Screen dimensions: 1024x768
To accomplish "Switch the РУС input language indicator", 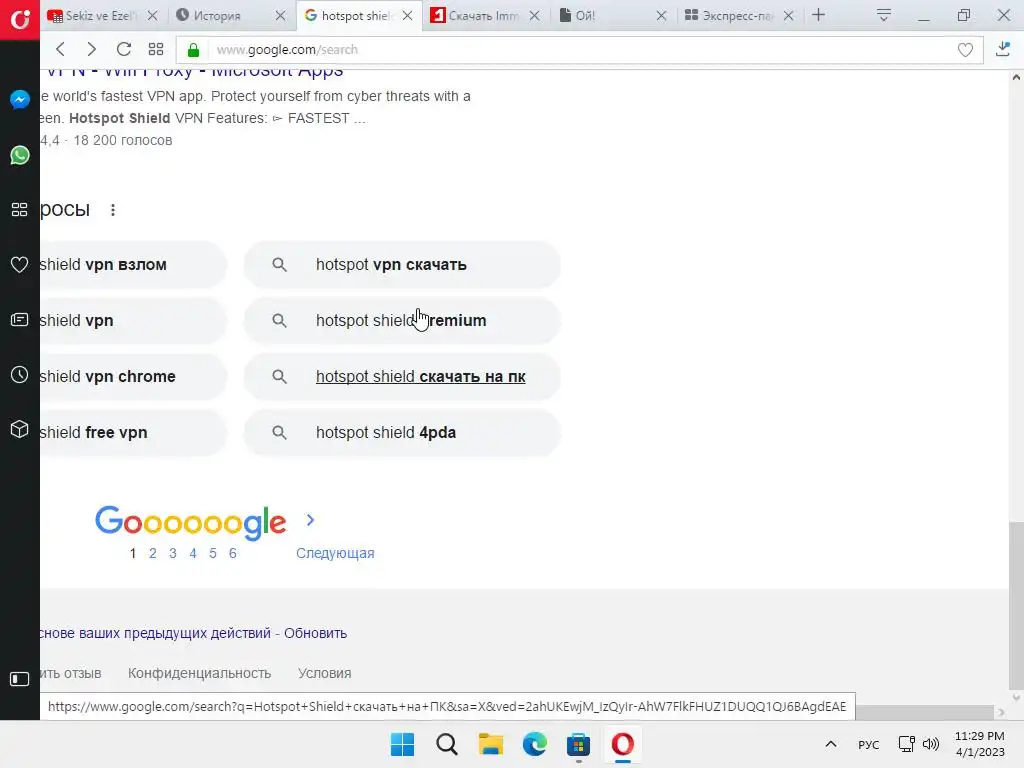I will click(869, 744).
